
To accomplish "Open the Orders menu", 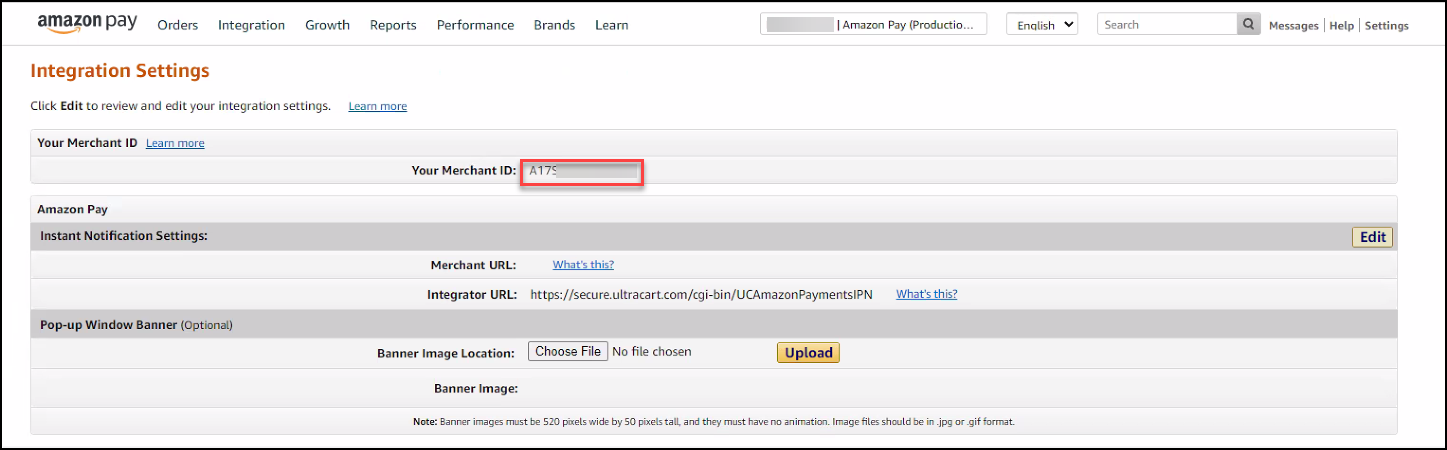I will (x=178, y=25).
